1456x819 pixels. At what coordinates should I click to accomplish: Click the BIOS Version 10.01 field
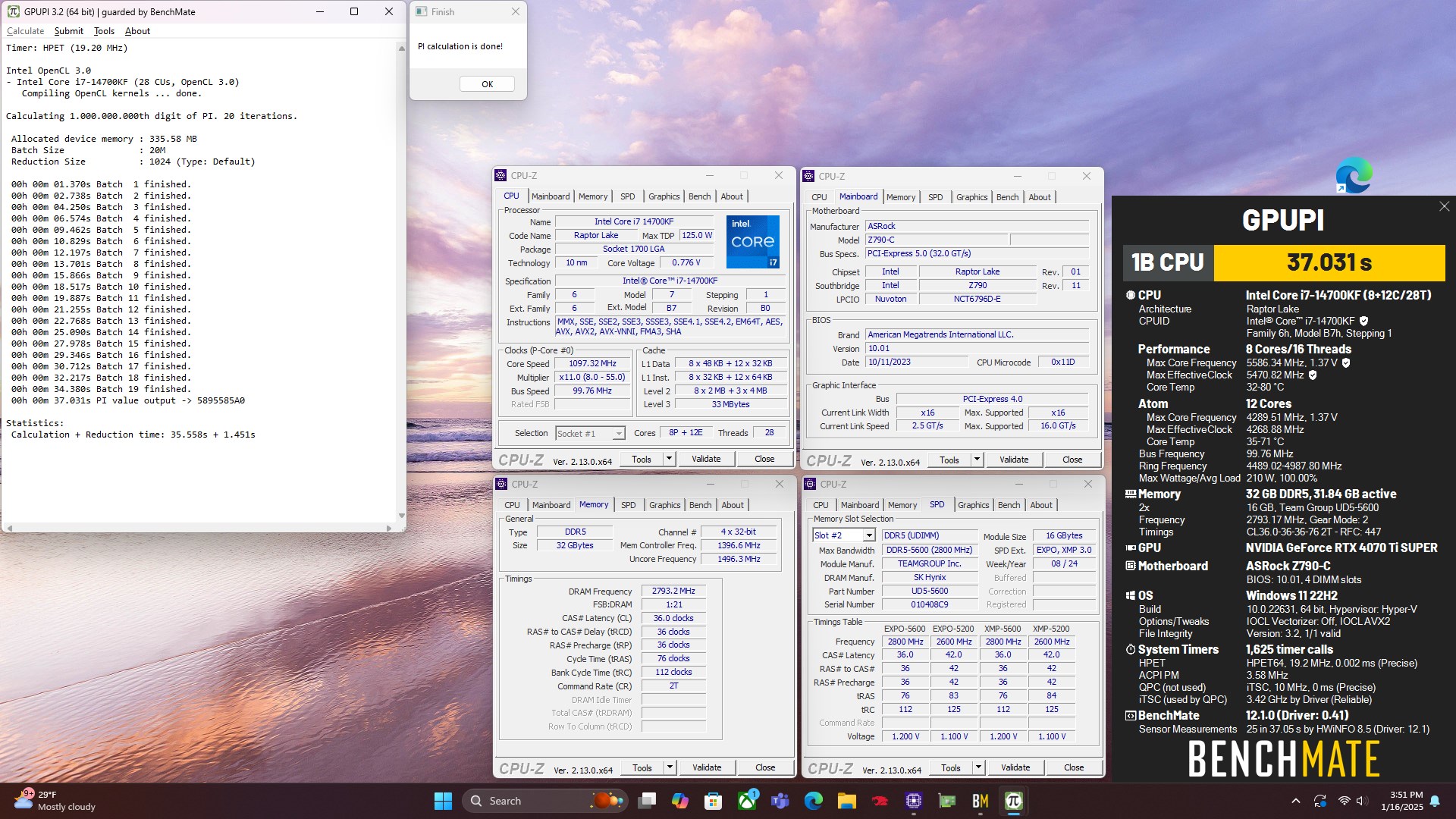[977, 349]
